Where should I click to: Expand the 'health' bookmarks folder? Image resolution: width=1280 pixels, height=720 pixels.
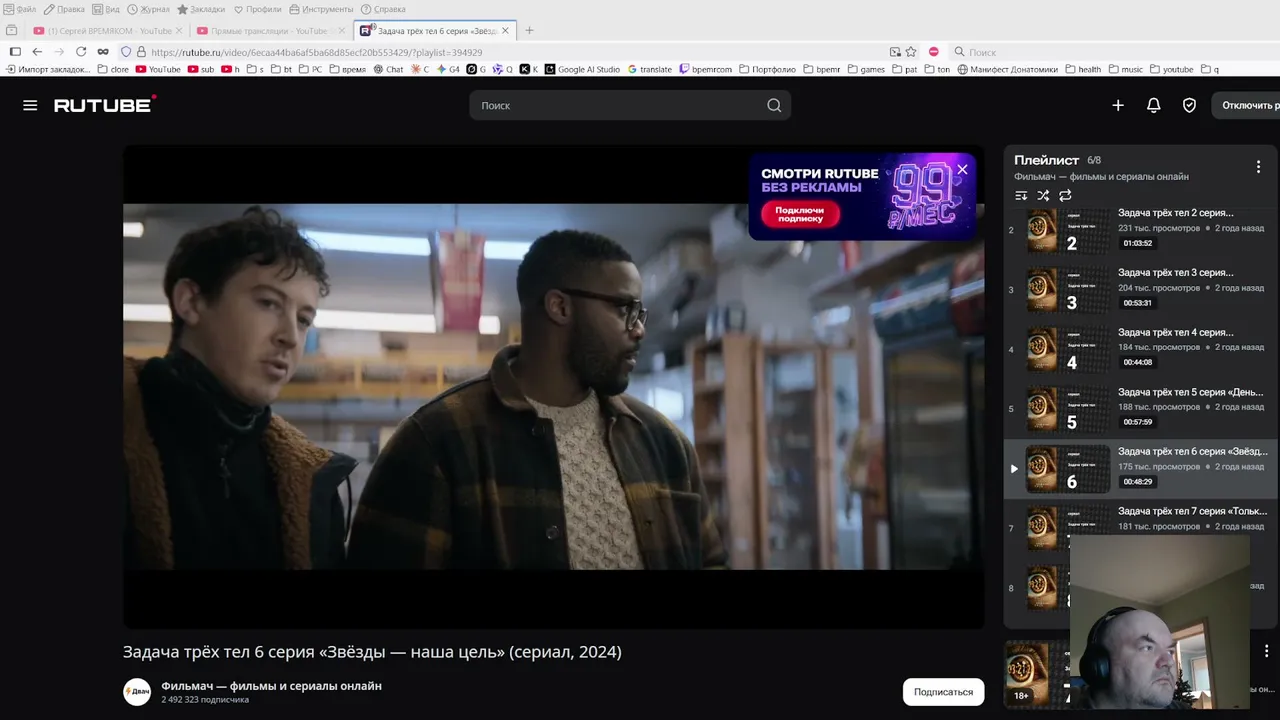coord(1083,70)
